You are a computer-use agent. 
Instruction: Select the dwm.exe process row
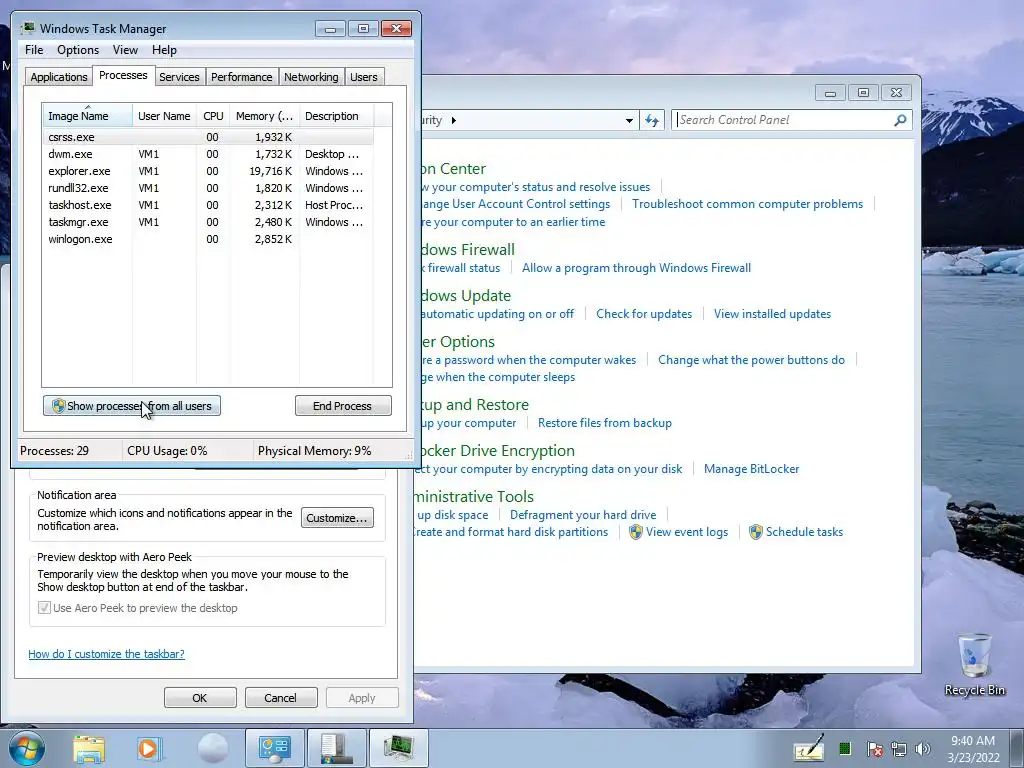tap(208, 154)
